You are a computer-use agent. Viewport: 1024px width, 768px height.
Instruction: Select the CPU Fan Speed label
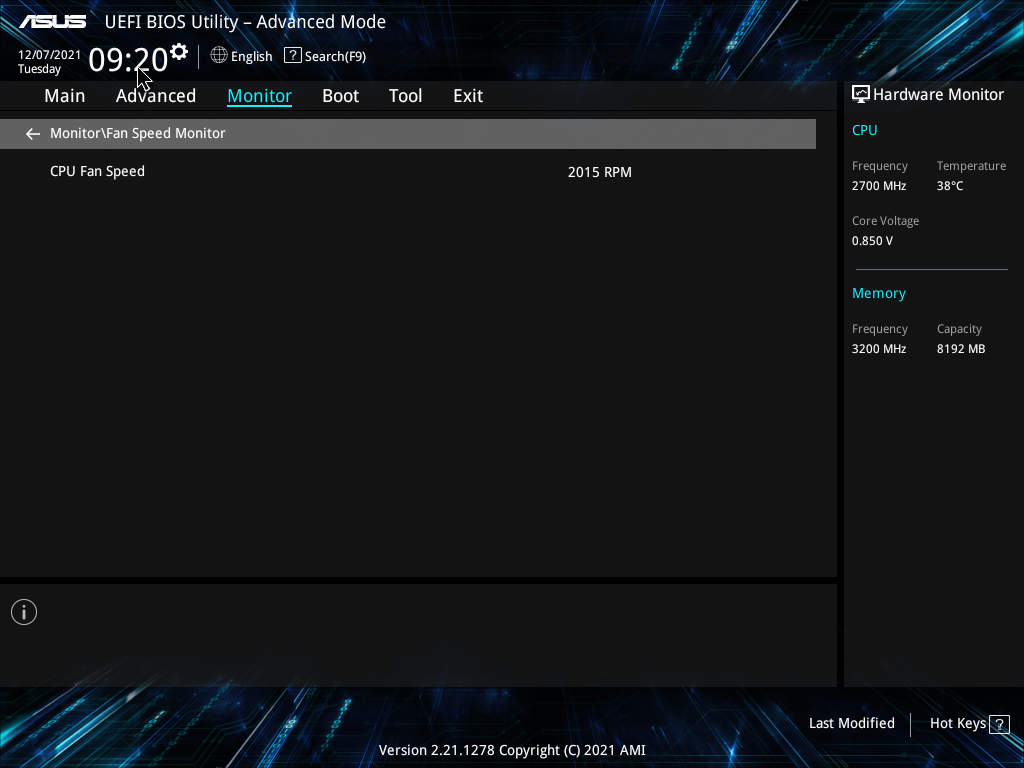click(97, 171)
